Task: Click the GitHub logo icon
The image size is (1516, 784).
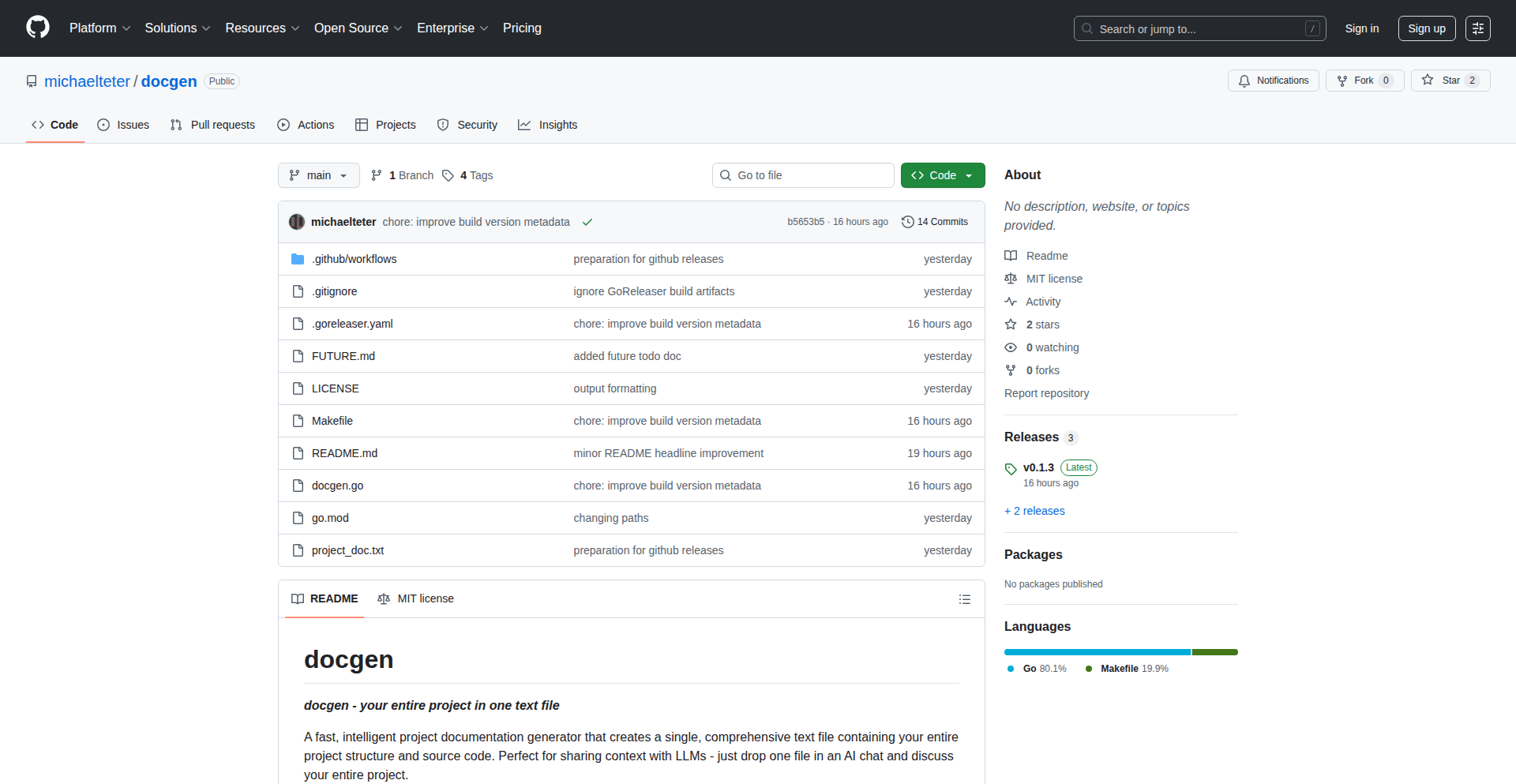Action: click(x=38, y=28)
